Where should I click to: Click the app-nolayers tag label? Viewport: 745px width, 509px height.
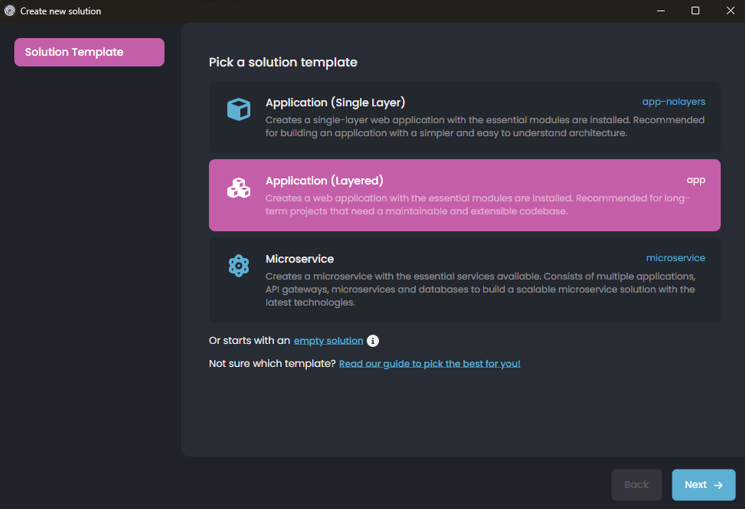pyautogui.click(x=673, y=102)
